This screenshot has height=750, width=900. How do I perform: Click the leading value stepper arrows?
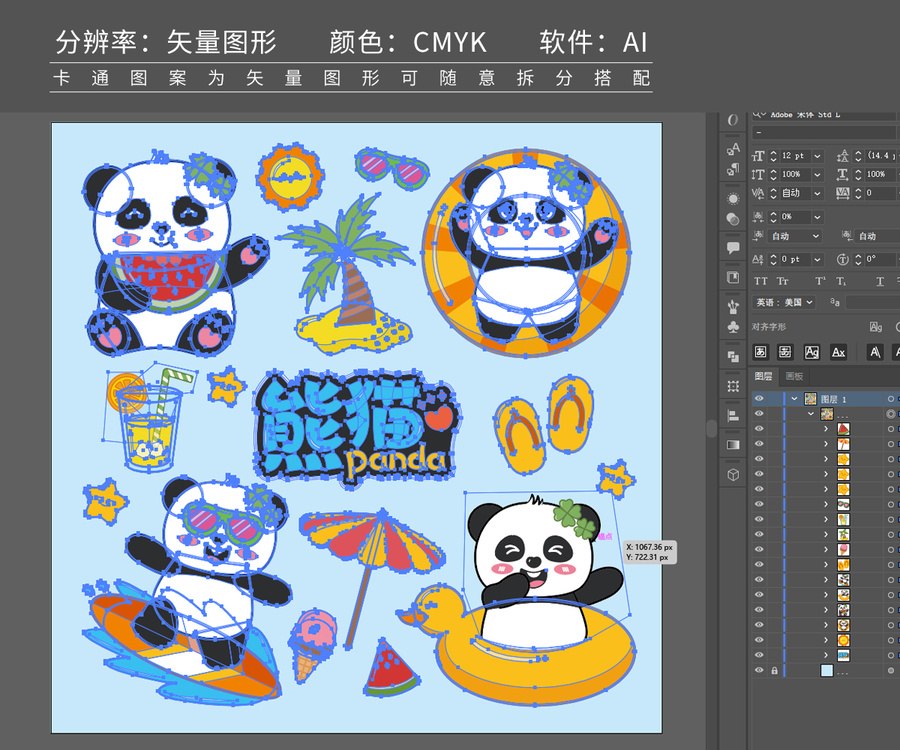(858, 156)
